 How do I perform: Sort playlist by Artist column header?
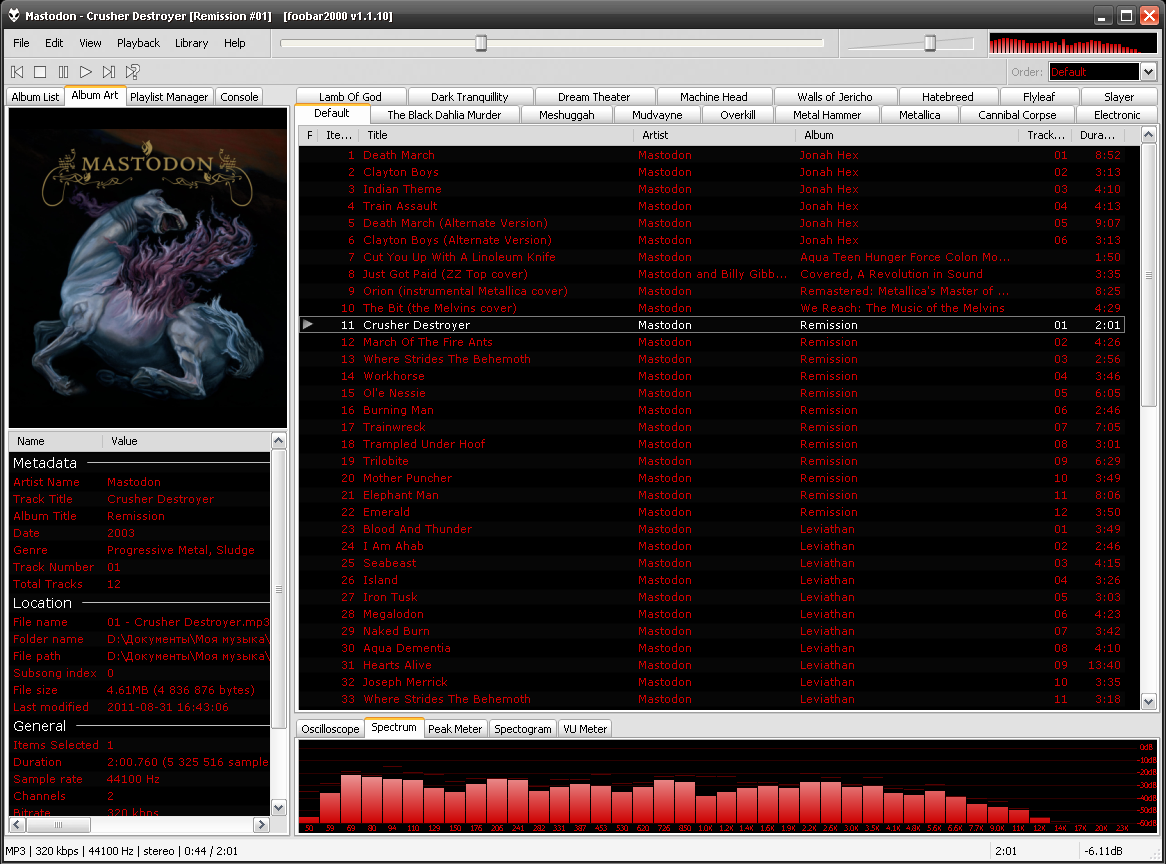[715, 135]
